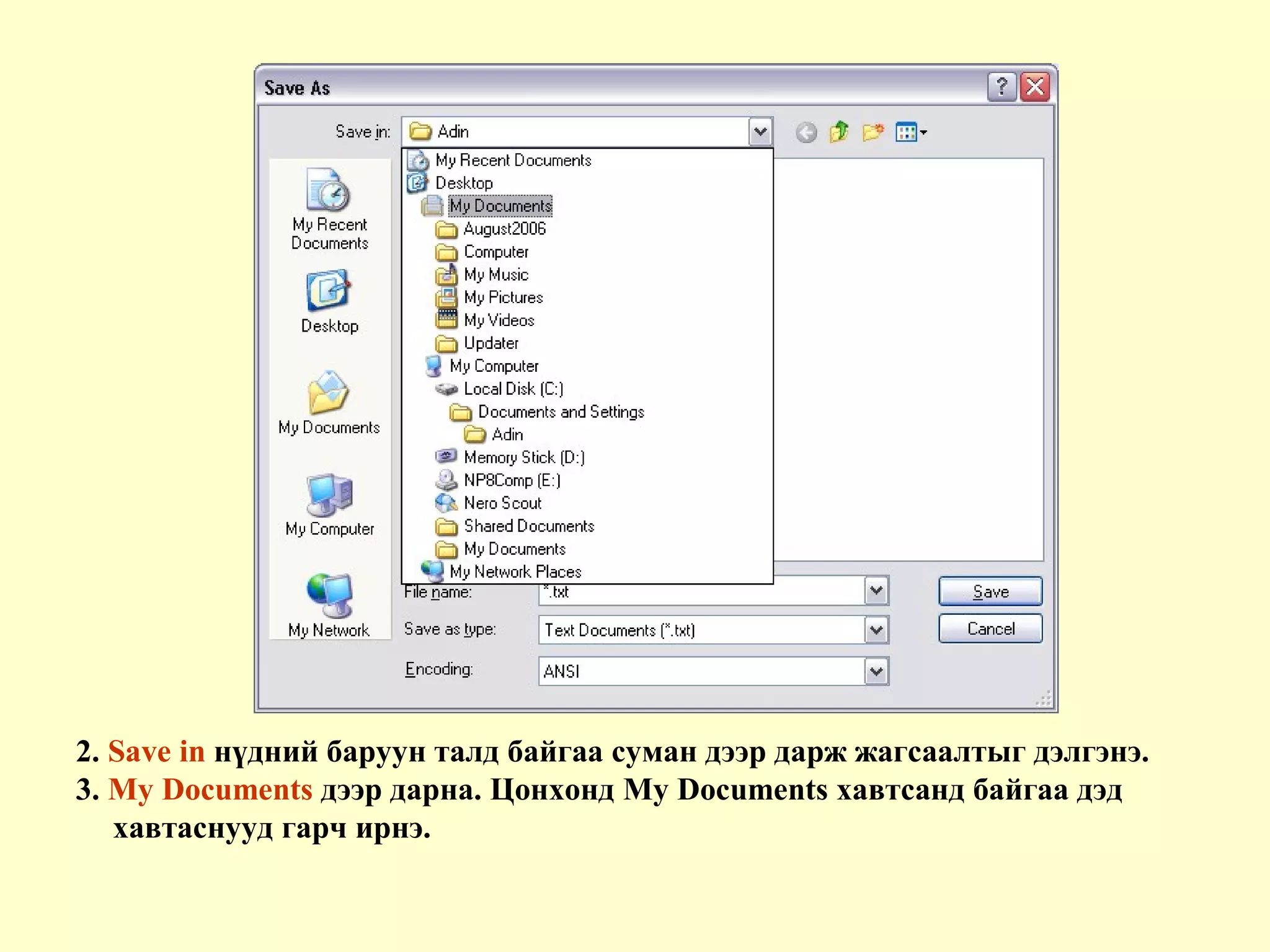Screen dimensions: 1270x952
Task: Pick the August2006 folder
Action: click(x=490, y=229)
